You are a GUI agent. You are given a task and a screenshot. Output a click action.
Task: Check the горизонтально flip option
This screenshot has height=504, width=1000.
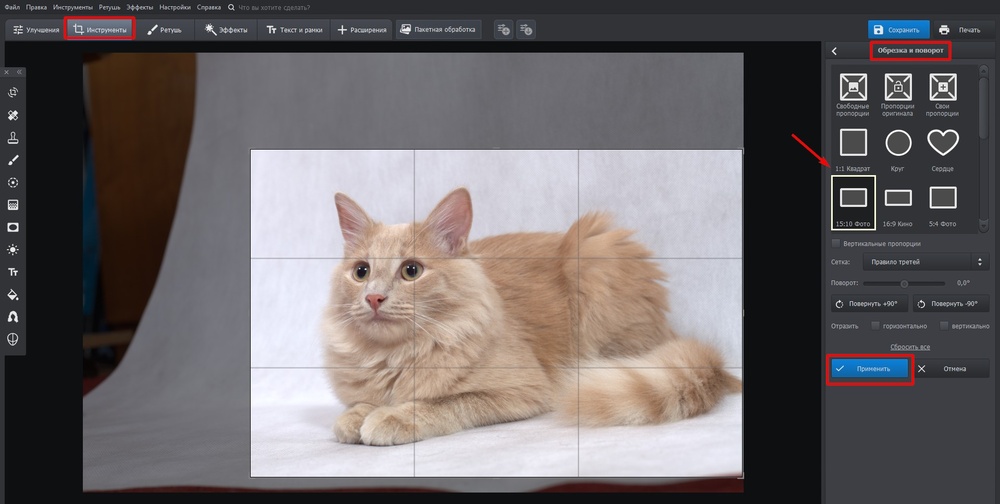click(875, 325)
